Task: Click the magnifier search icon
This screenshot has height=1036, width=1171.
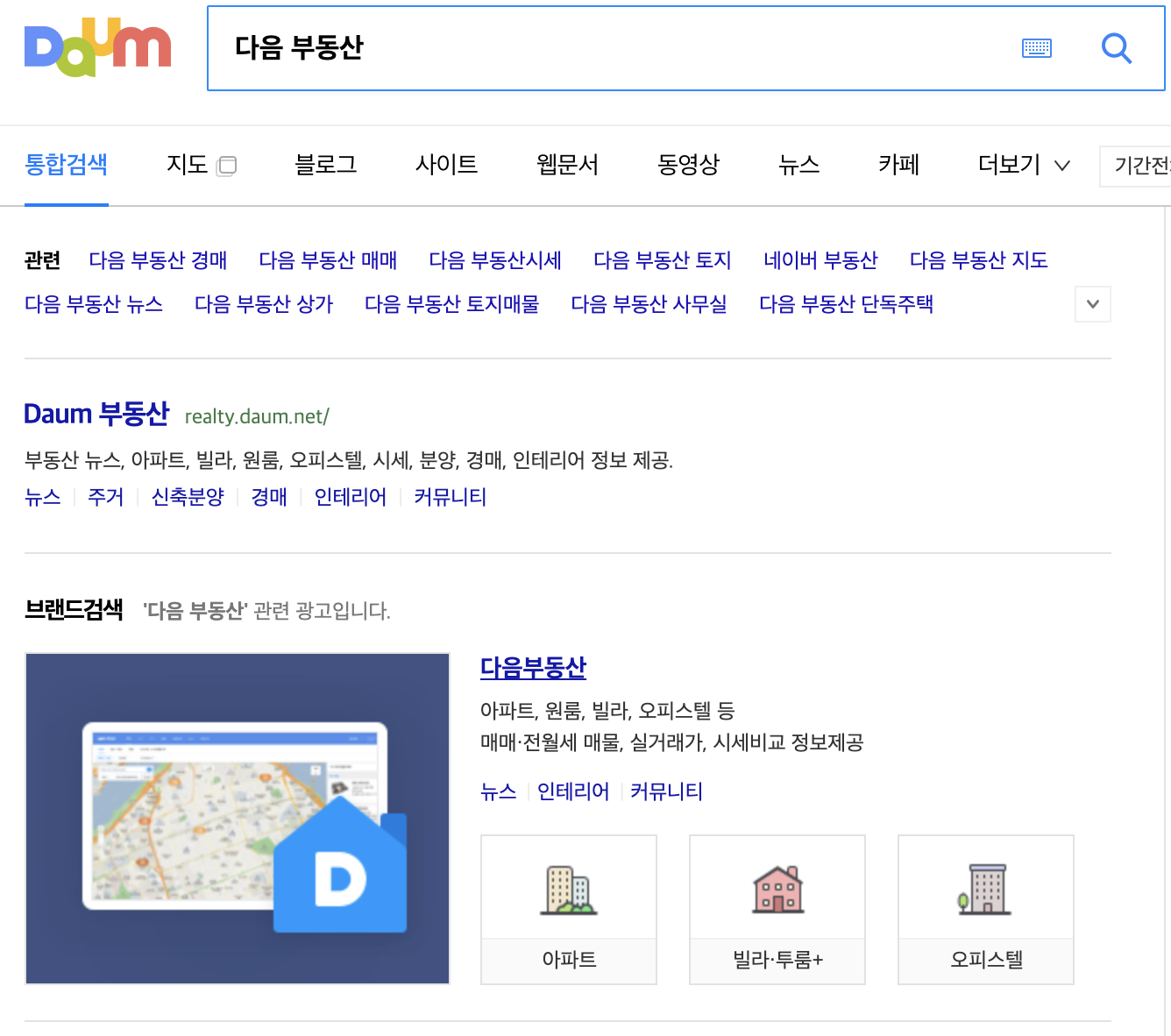Action: (1116, 48)
